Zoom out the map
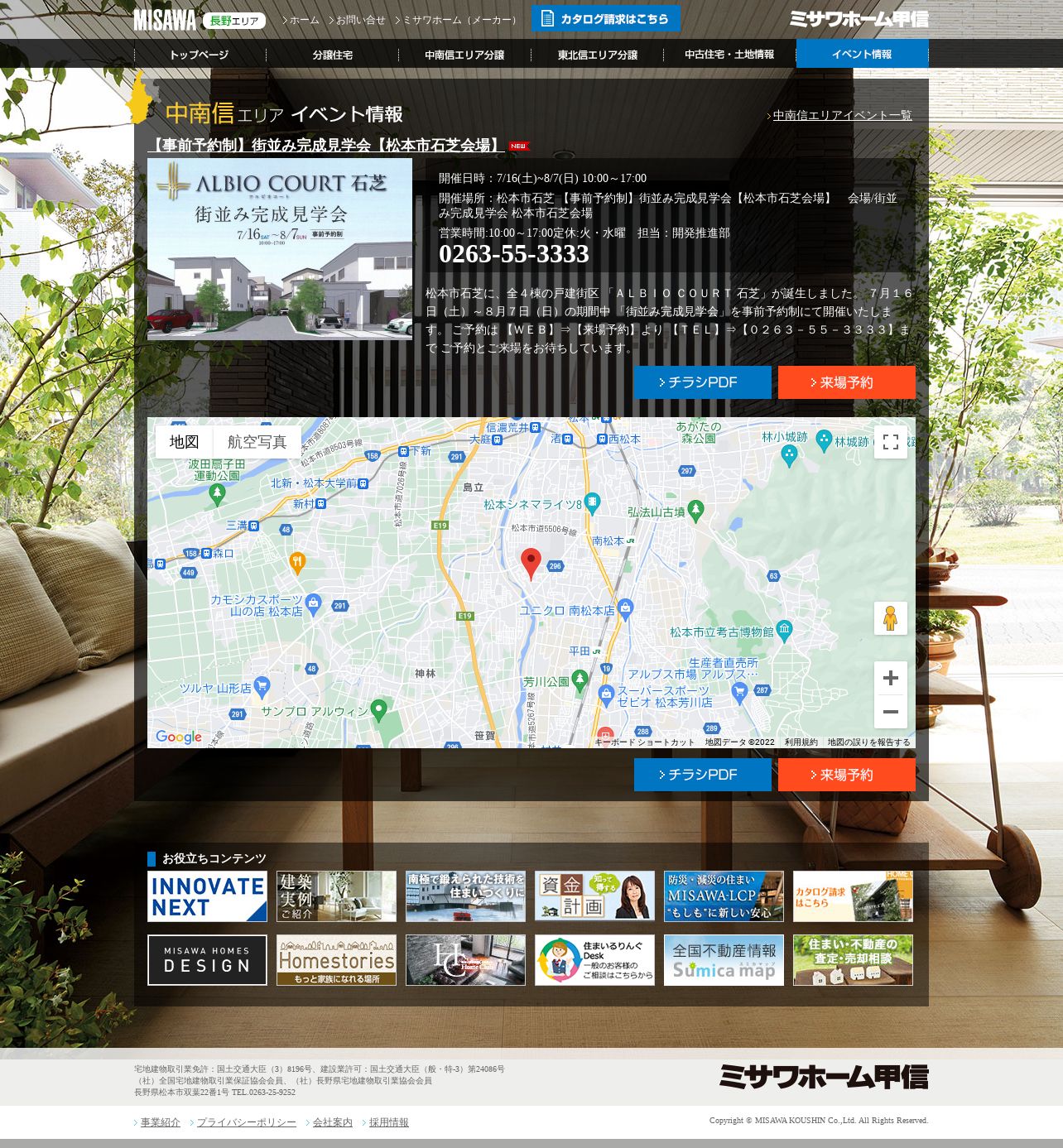The width and height of the screenshot is (1063, 1148). (x=891, y=712)
